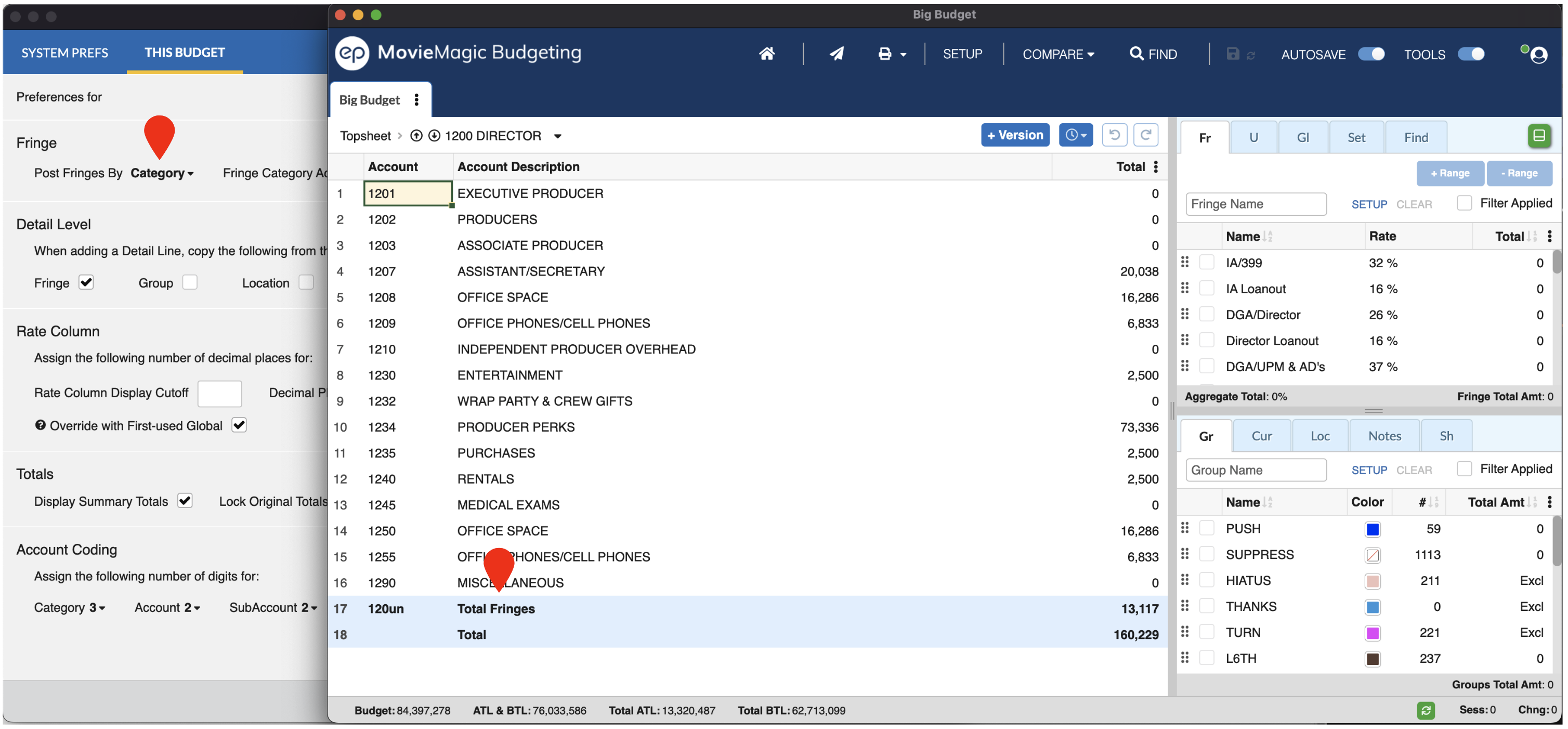Screen dimensions: 1568x729
Task: Open the print options dropdown arrow
Action: 903,56
